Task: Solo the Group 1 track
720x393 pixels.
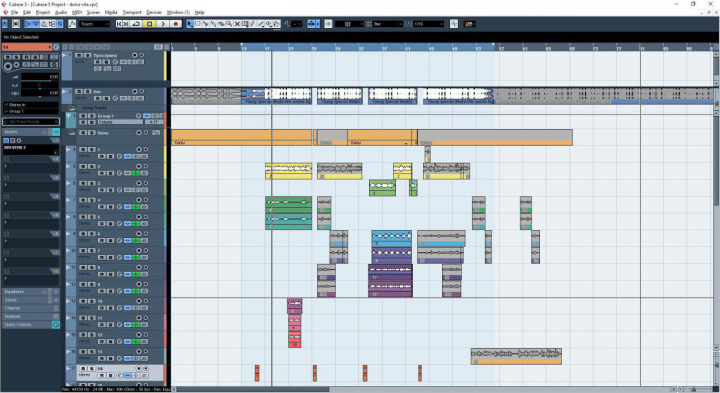Action: pyautogui.click(x=91, y=116)
